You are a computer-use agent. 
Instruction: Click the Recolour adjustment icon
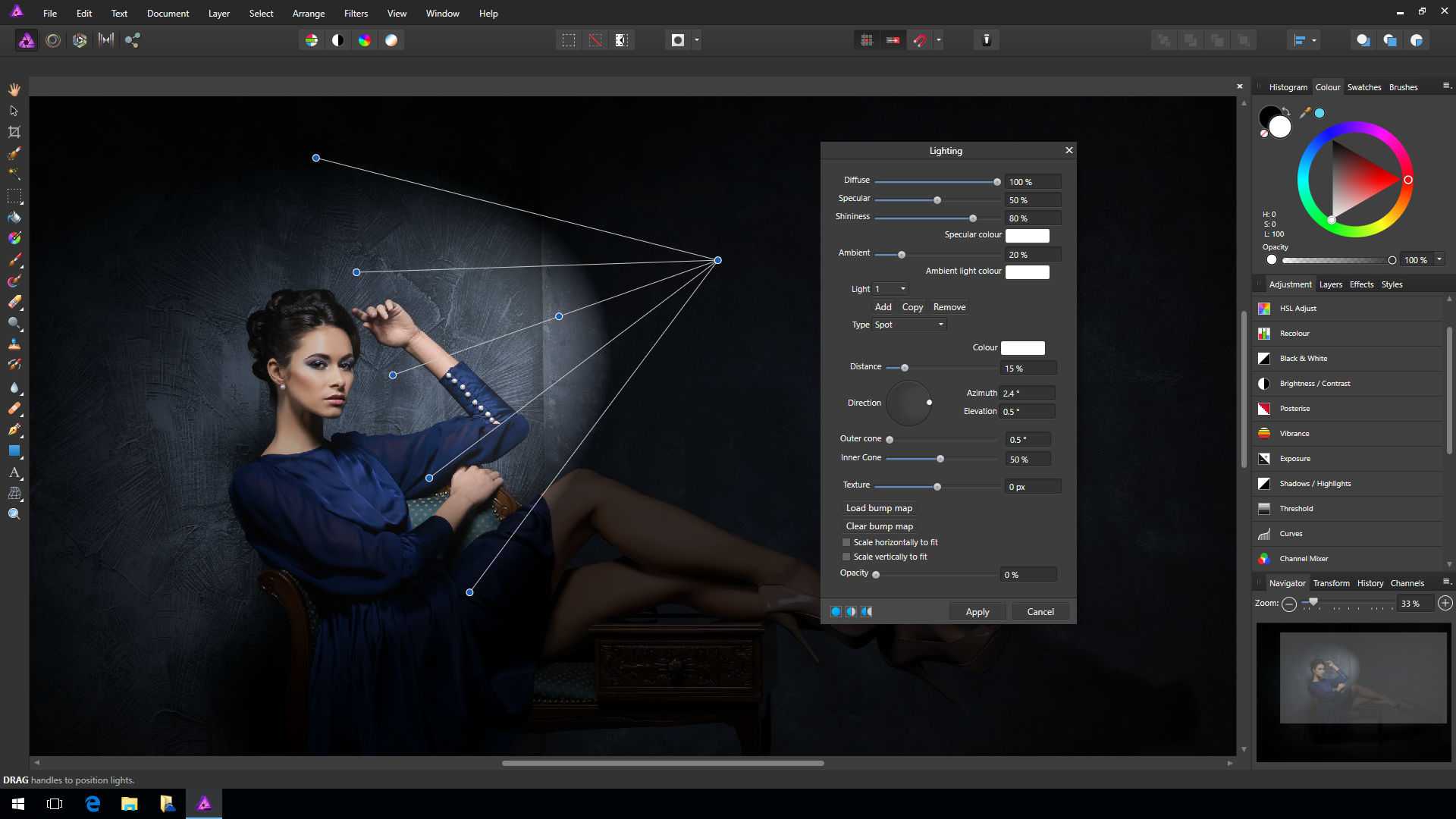1264,333
